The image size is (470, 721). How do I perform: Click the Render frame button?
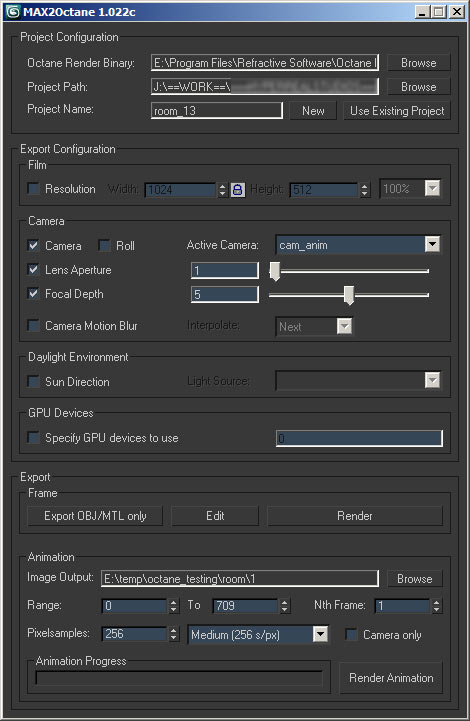point(355,516)
